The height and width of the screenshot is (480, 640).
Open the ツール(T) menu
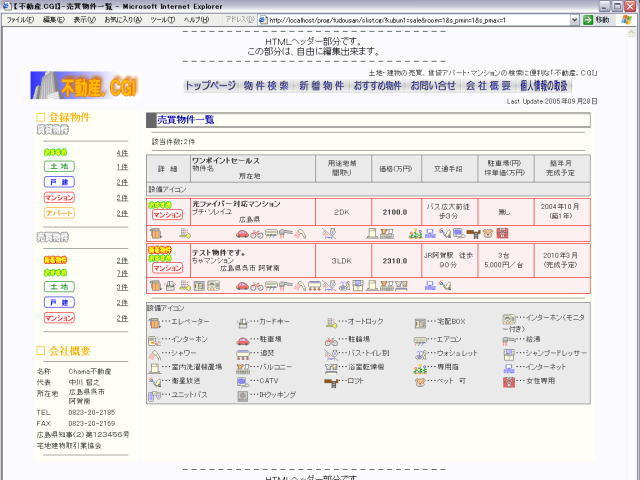162,20
